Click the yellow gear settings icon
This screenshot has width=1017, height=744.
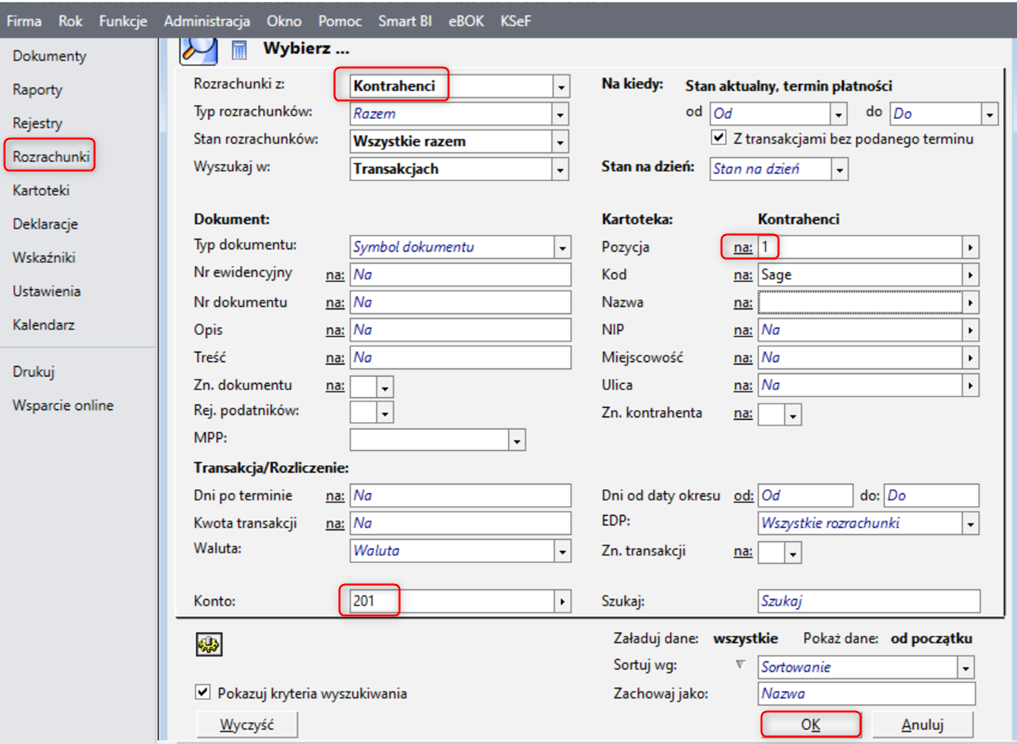tap(209, 644)
